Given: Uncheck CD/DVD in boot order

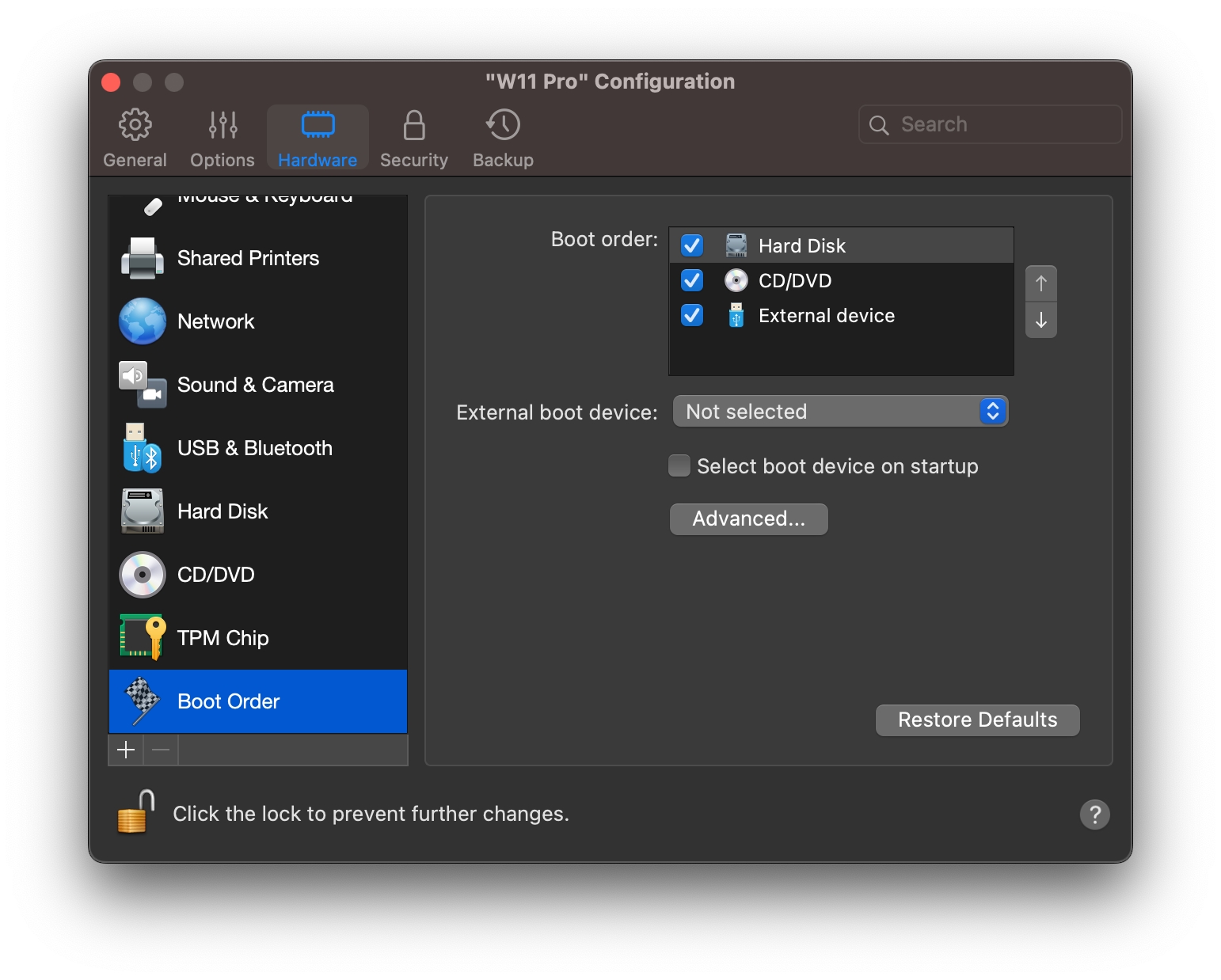Looking at the screenshot, I should coord(692,280).
